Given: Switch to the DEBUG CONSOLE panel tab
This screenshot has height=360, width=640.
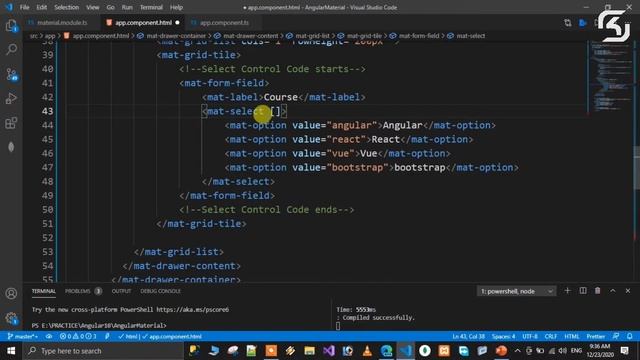Looking at the screenshot, I should pyautogui.click(x=160, y=291).
